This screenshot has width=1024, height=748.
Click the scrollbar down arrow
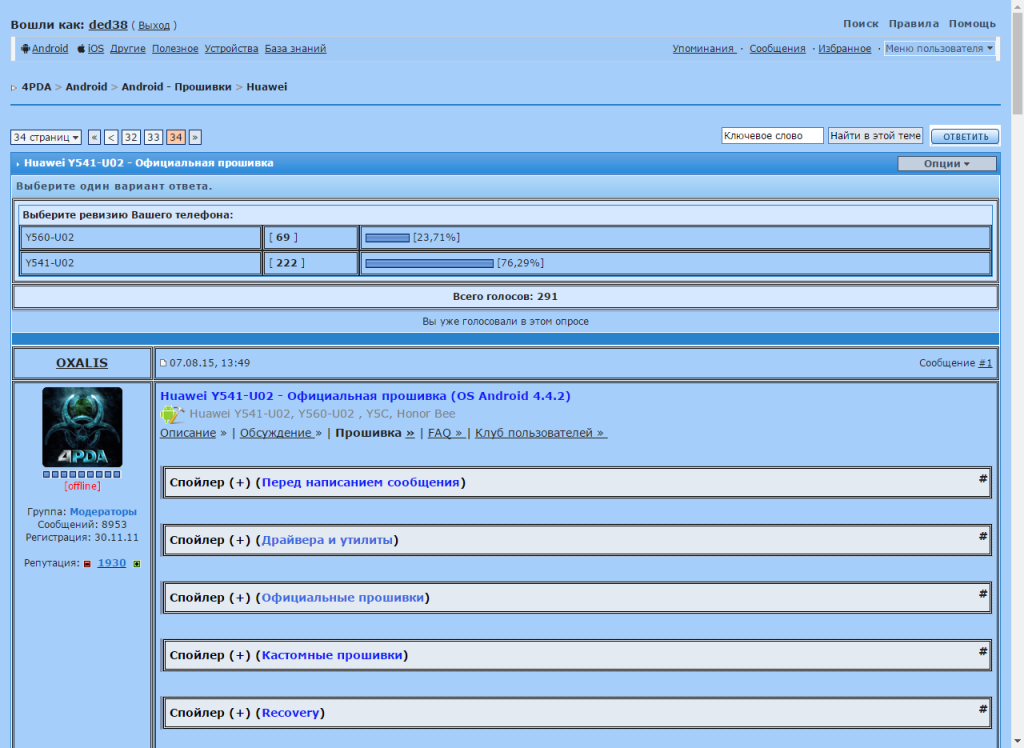(x=1017, y=741)
